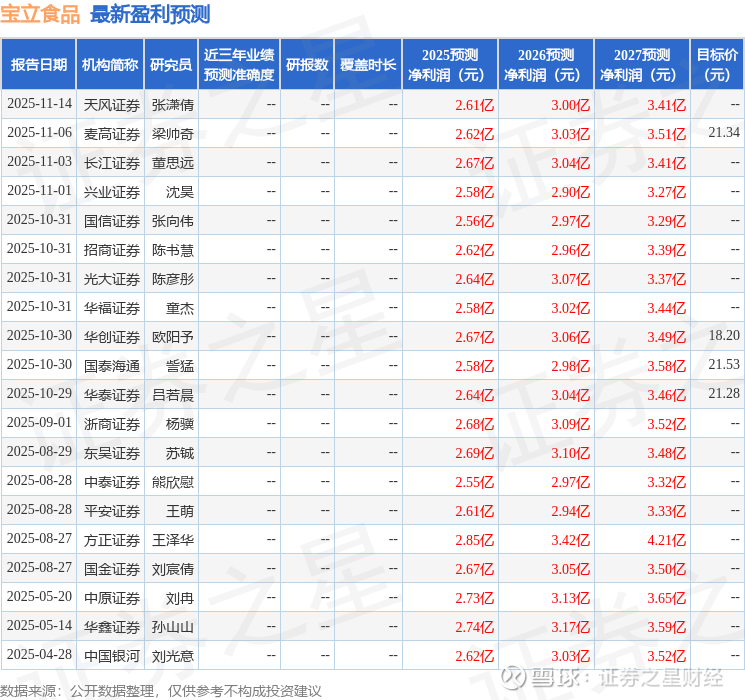This screenshot has width=745, height=700.
Task: Click the 数据来源 disclaimer text
Action: (161, 690)
